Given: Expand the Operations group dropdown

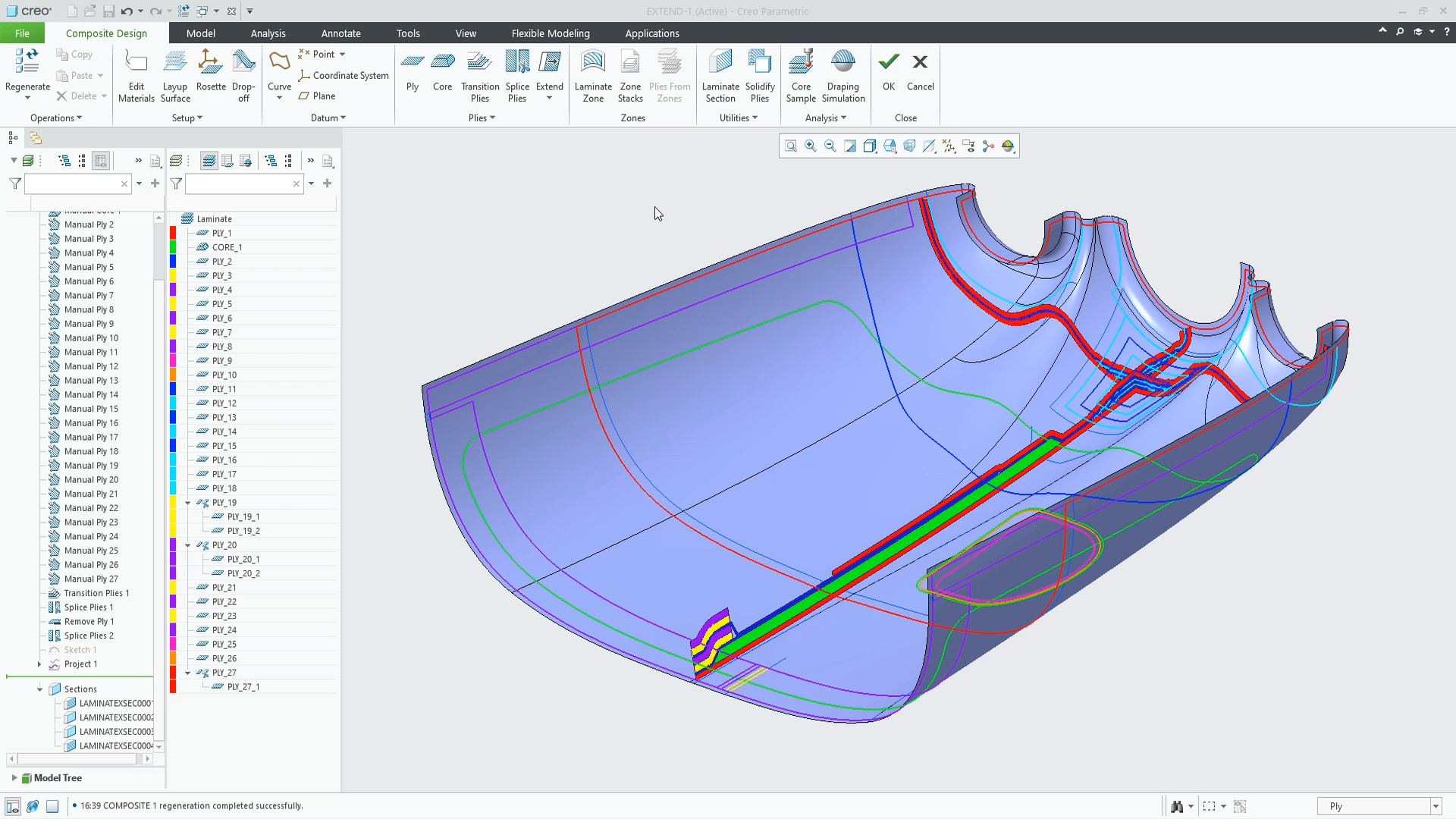Looking at the screenshot, I should coord(56,118).
